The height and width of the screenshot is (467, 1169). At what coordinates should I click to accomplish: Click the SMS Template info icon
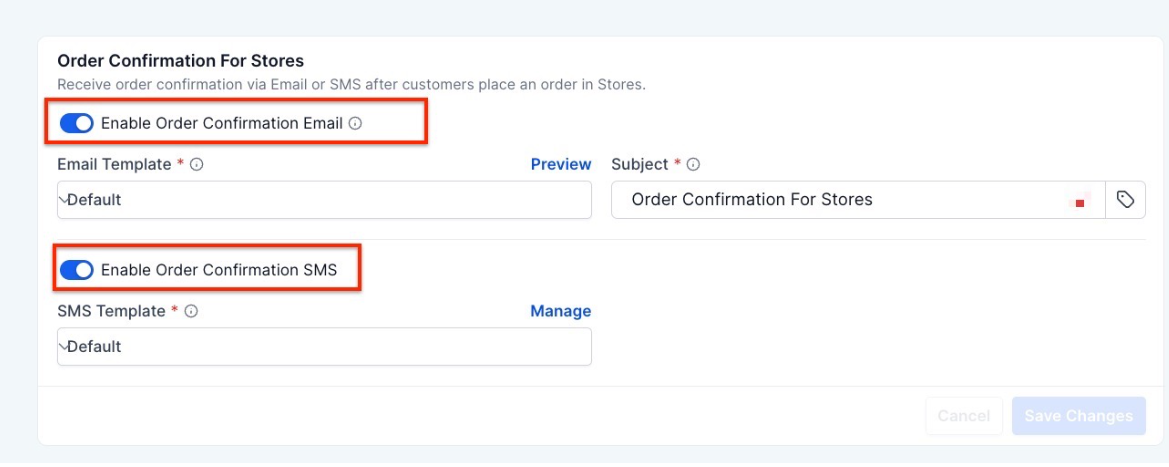point(192,312)
